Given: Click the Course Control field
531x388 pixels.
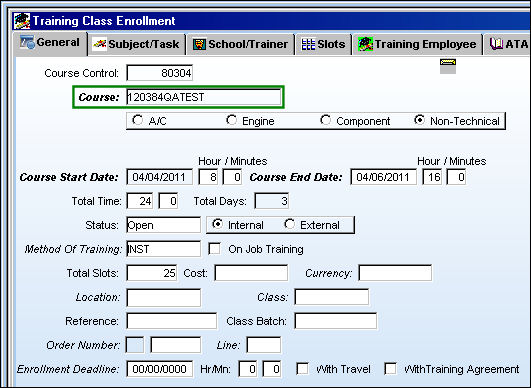Looking at the screenshot, I should pos(160,73).
